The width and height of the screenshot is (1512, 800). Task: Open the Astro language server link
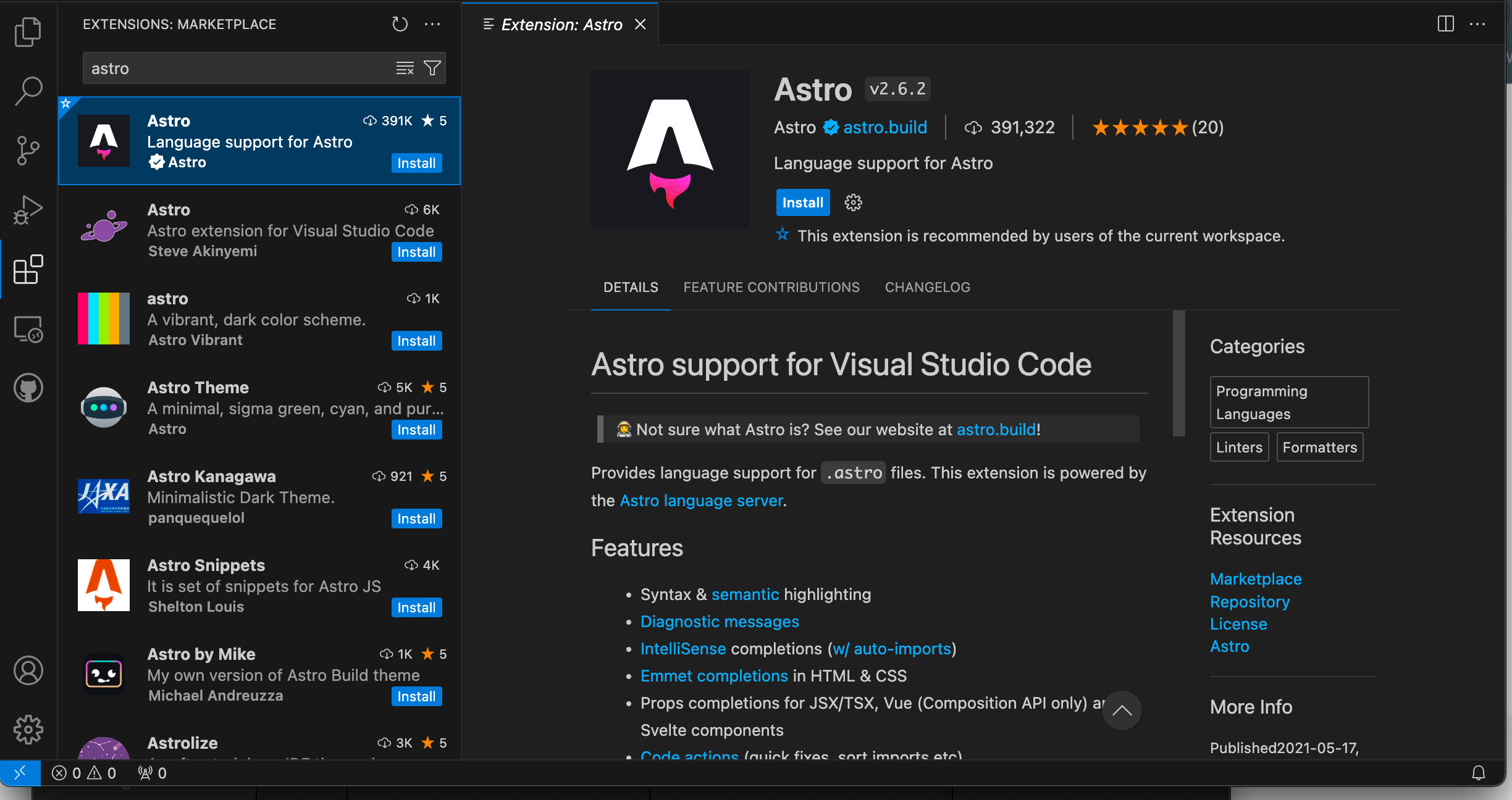pos(701,501)
